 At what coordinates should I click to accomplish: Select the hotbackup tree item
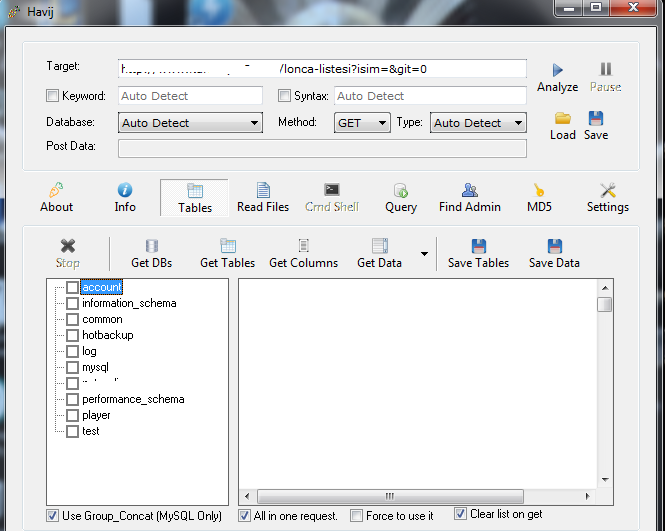(x=108, y=335)
